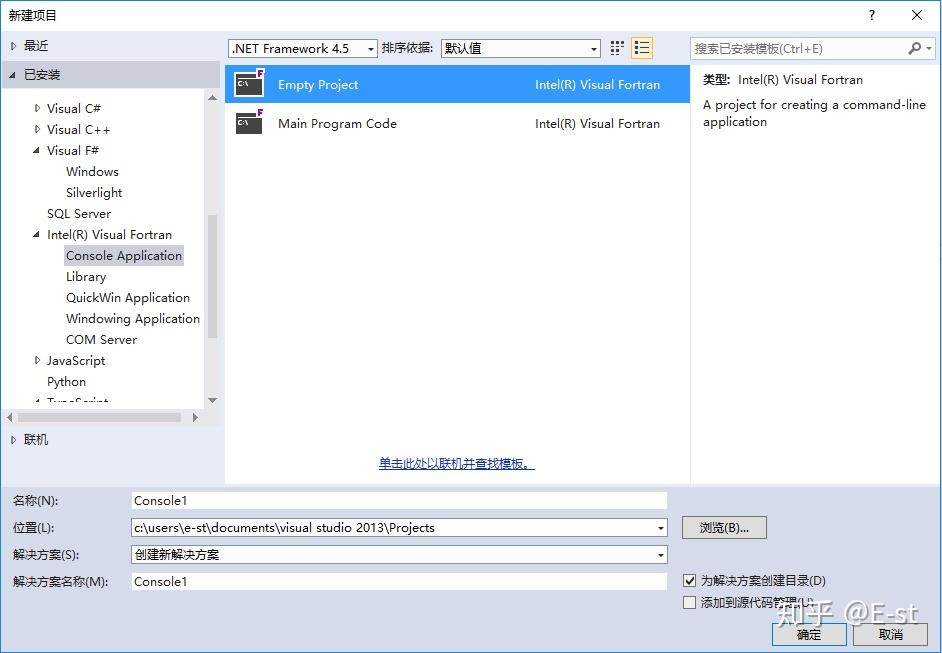Collapse the Intel(R) Visual Fortran node
The image size is (942, 653).
tap(34, 234)
